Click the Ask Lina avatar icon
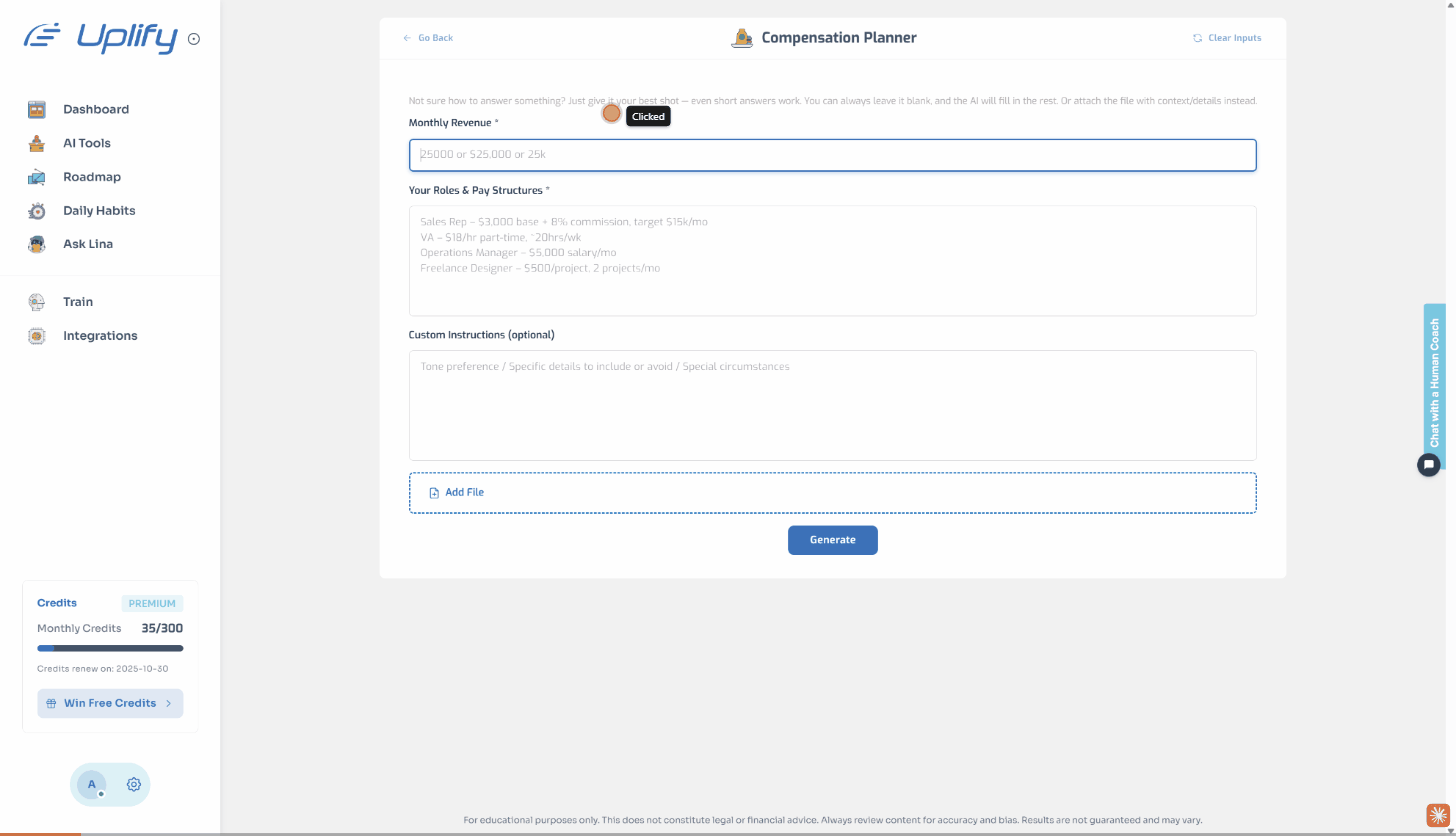This screenshot has width=1456, height=836. 37,244
